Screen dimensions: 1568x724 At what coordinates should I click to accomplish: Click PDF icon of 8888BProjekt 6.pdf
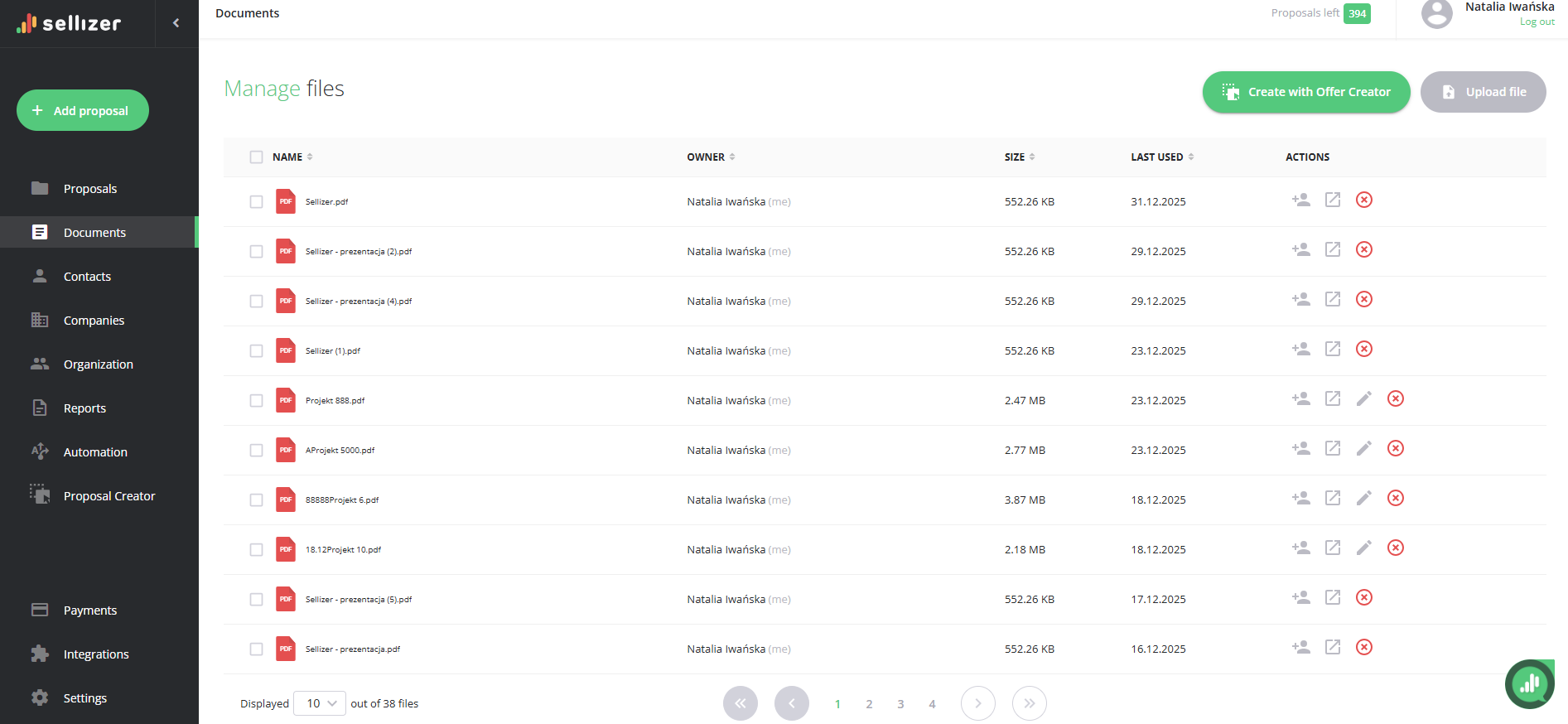286,500
